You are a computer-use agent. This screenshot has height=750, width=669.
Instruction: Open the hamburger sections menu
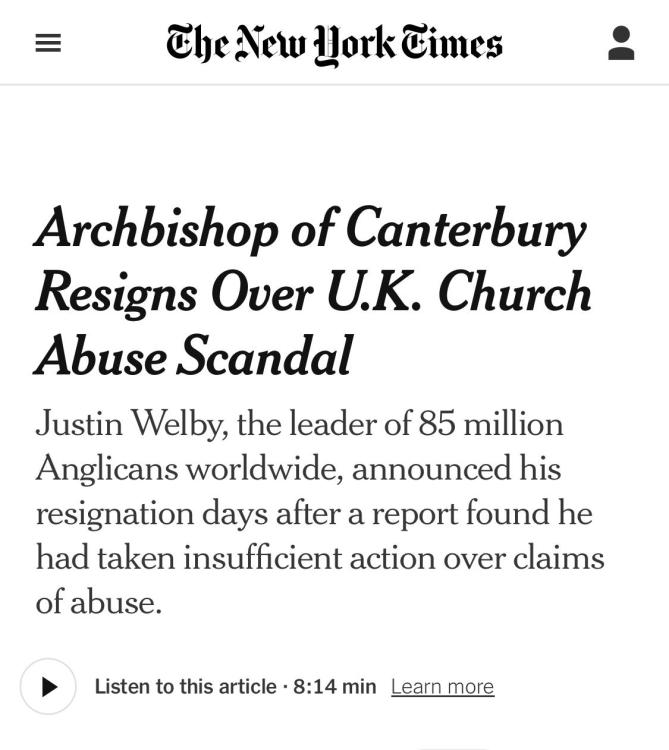tap(48, 43)
